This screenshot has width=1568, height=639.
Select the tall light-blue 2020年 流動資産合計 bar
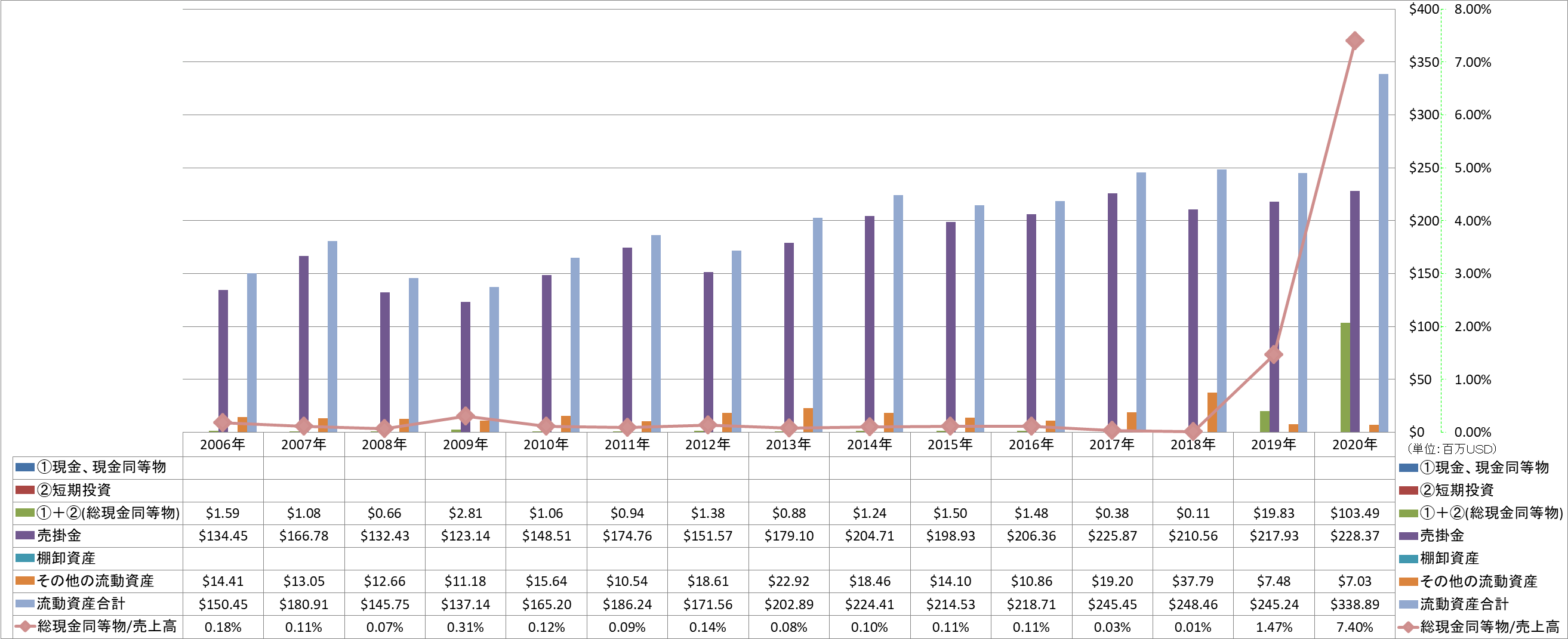coord(1383,253)
